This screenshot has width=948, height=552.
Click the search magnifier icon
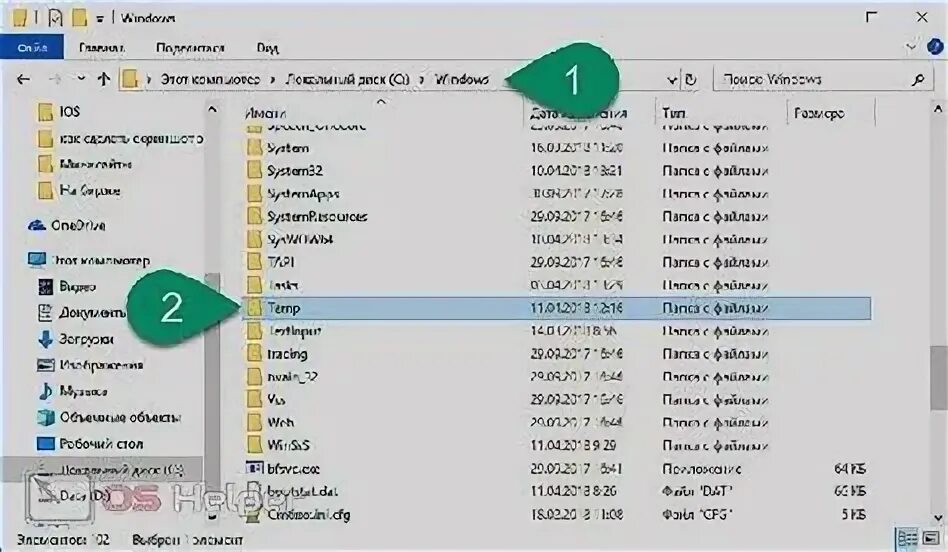point(918,80)
